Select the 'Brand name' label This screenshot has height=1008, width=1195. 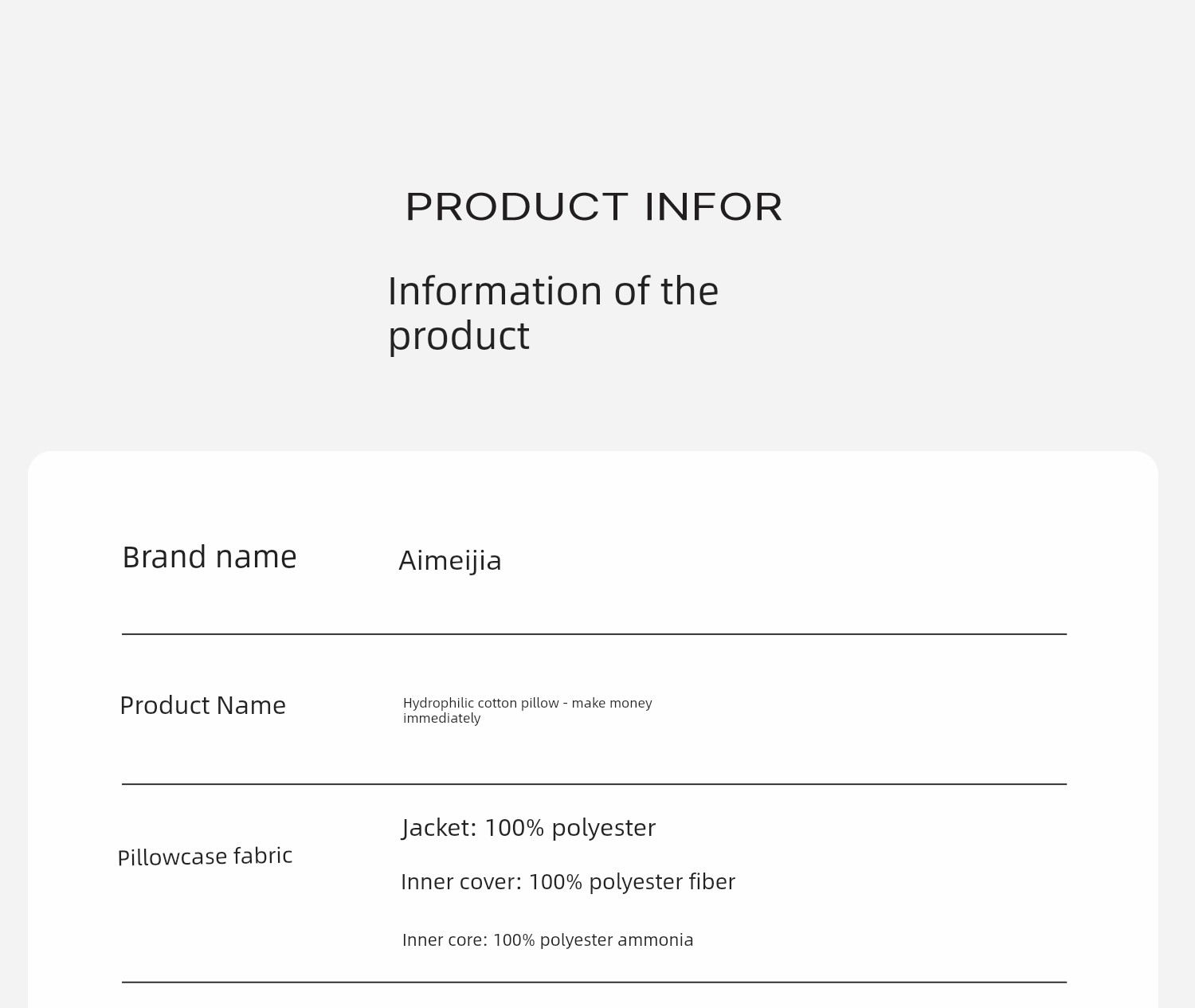[210, 557]
